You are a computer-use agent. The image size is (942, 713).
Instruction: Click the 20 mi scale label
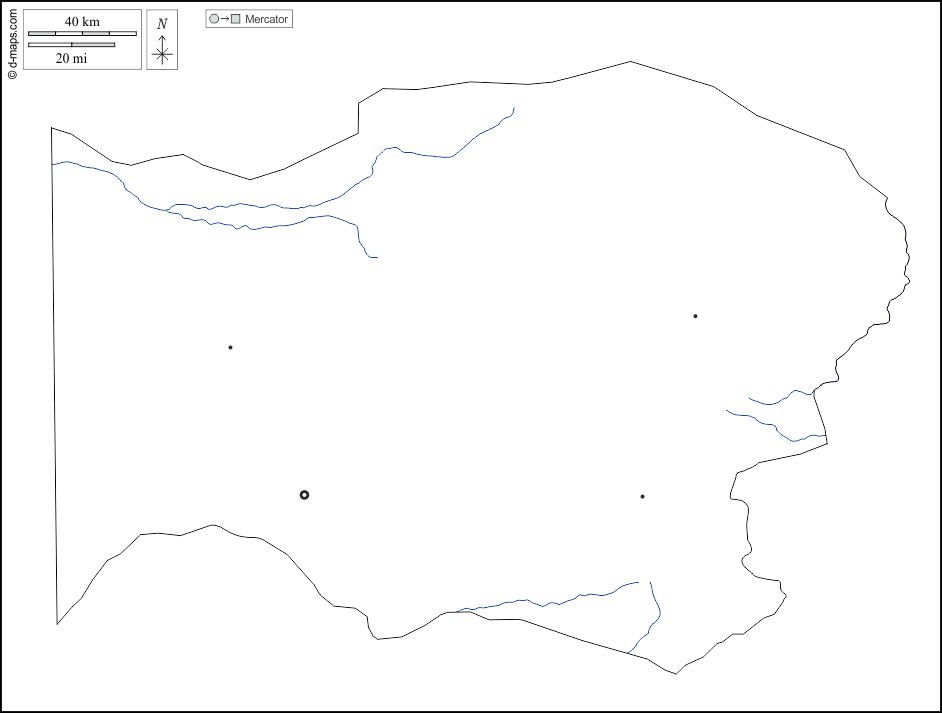(x=71, y=59)
